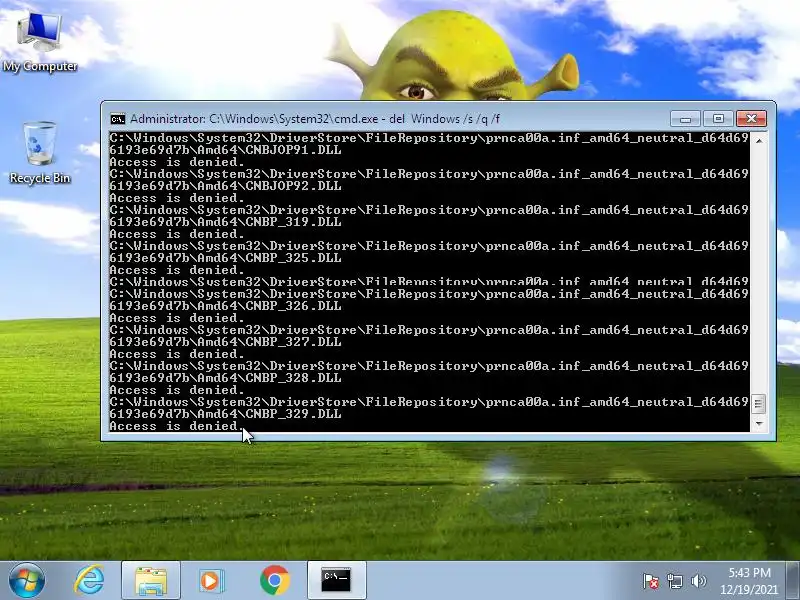The image size is (800, 600).
Task: Click the CNBP_328.DLL line in console
Action: pos(225,378)
